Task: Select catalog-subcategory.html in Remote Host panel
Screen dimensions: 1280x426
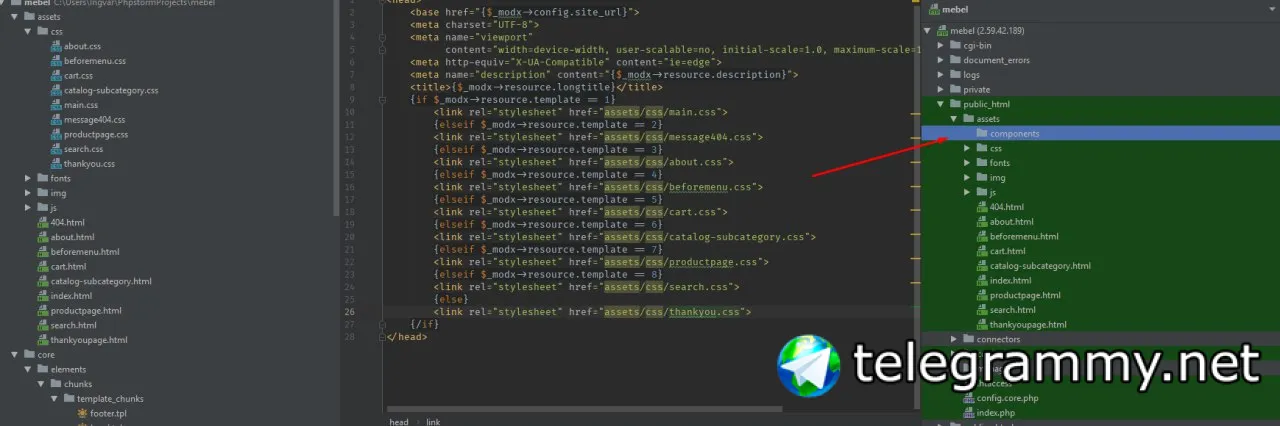Action: (x=1040, y=266)
